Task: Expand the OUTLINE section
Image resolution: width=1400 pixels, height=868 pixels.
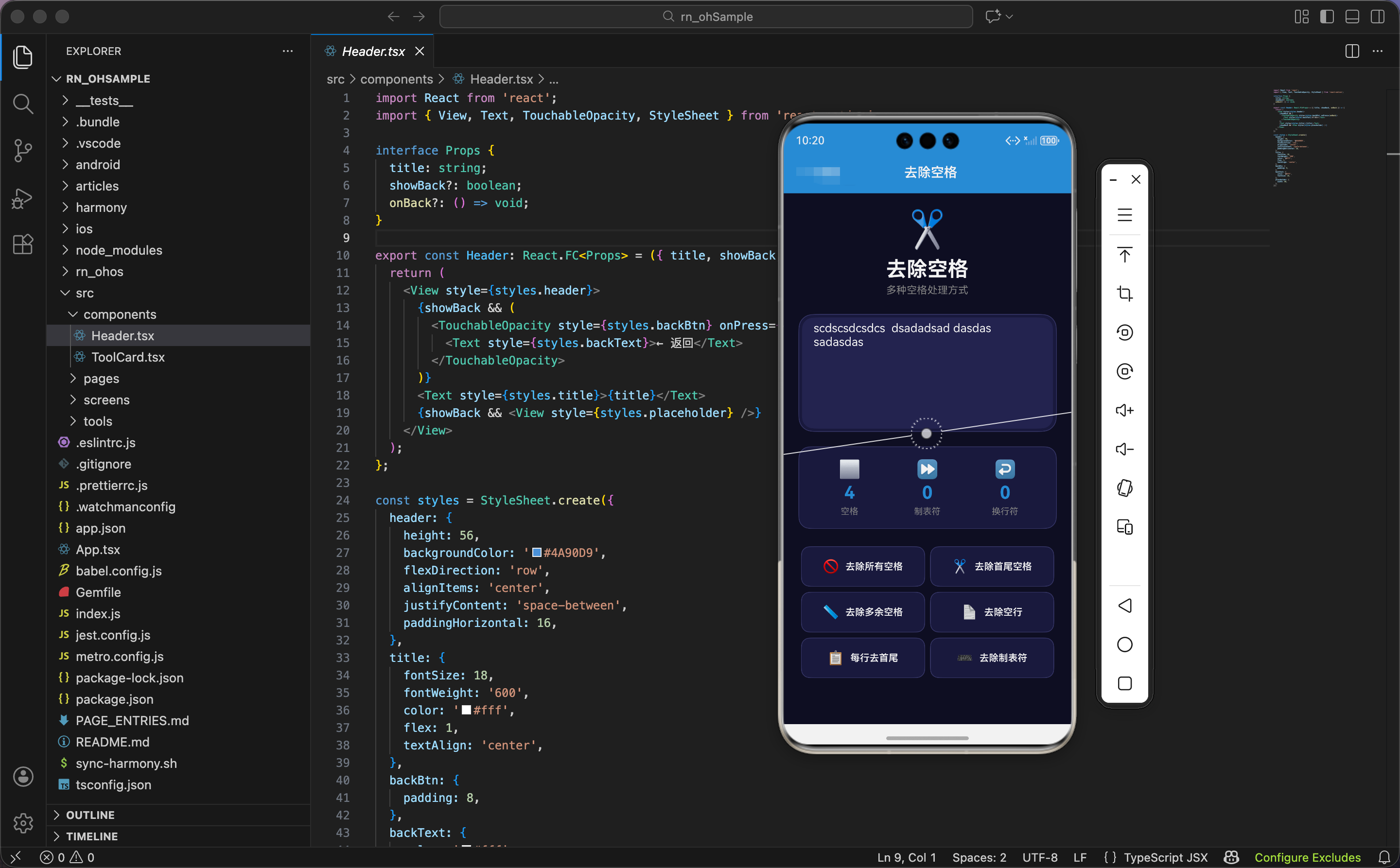Action: (x=90, y=815)
